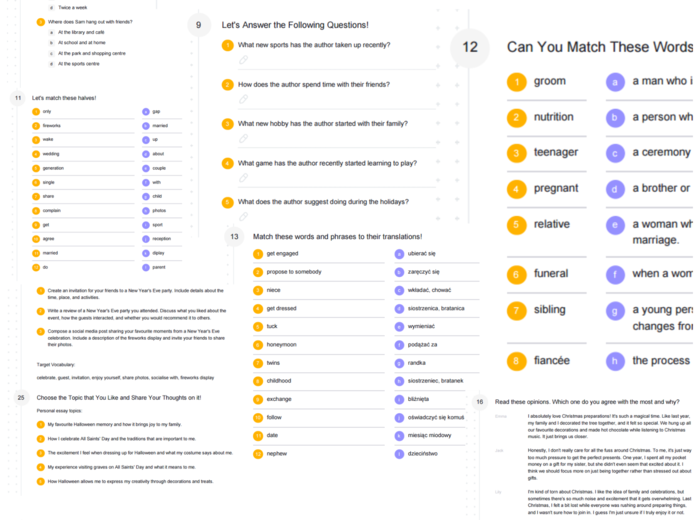This screenshot has width=700, height=520.
Task: Click the word "honeymoon" in exercise 13
Action: [x=282, y=344]
